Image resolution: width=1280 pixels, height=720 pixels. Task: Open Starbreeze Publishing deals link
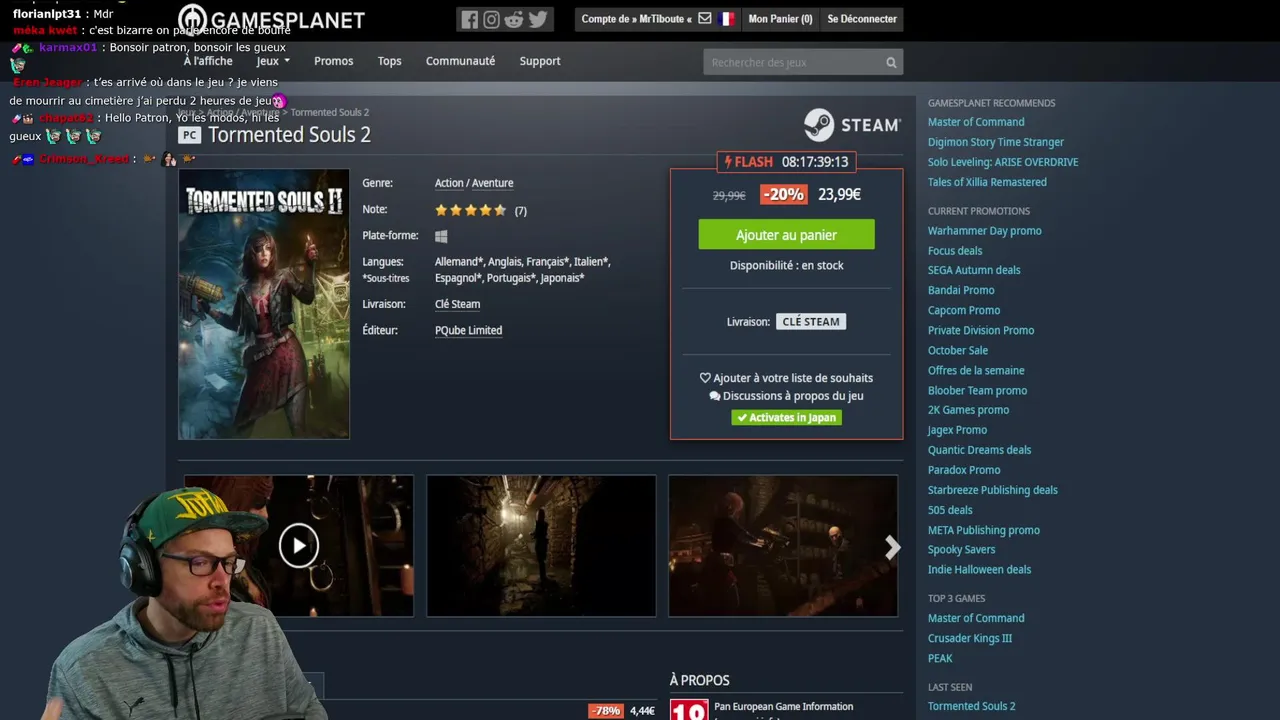(x=993, y=490)
